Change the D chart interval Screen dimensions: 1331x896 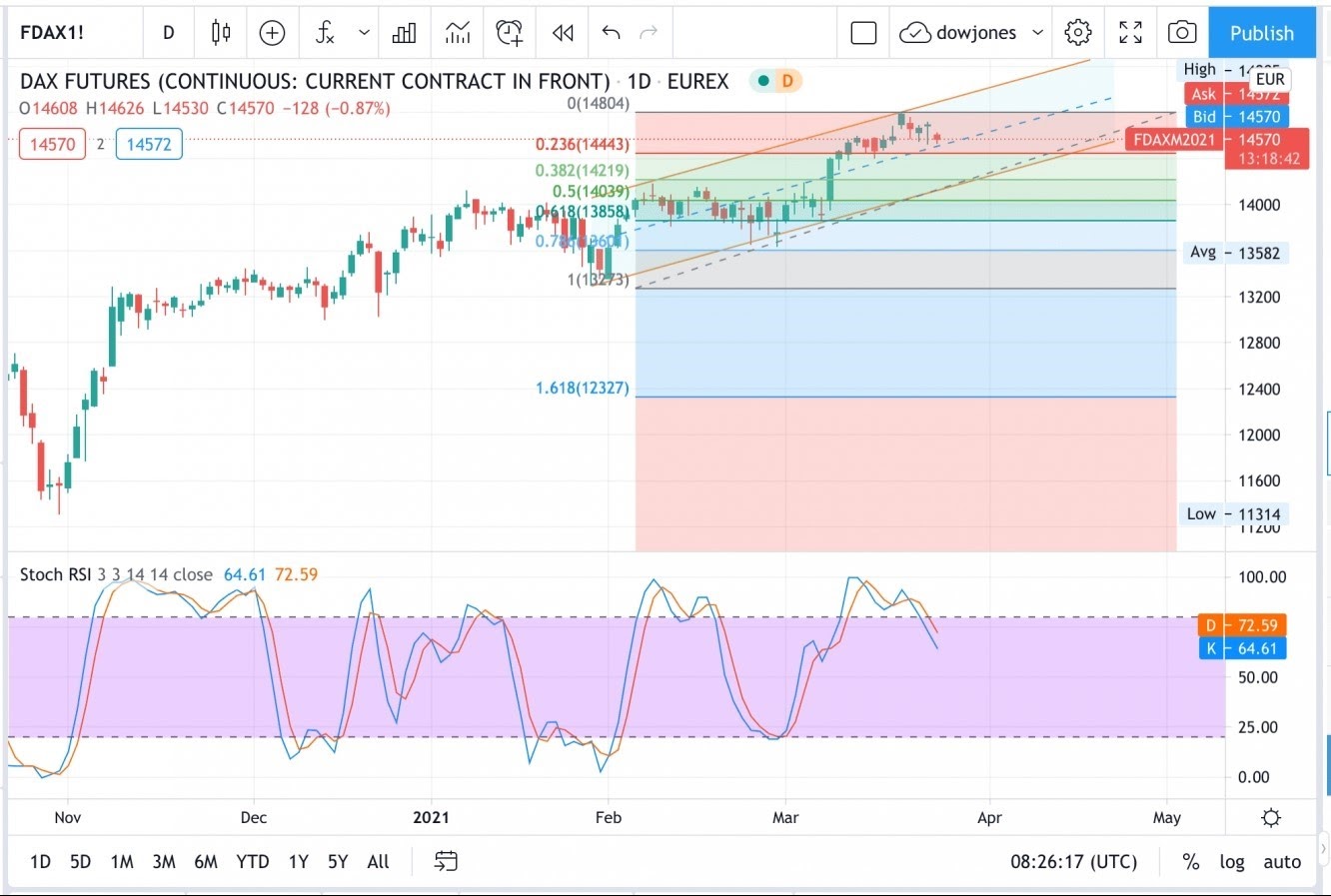[168, 33]
